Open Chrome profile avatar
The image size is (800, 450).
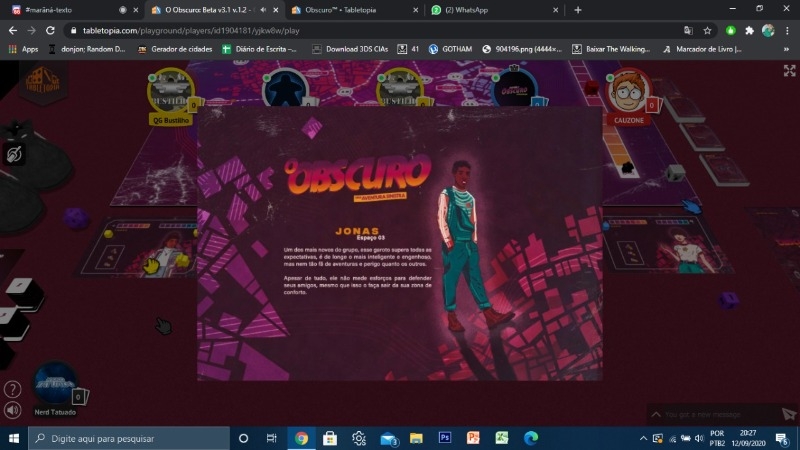click(x=768, y=31)
